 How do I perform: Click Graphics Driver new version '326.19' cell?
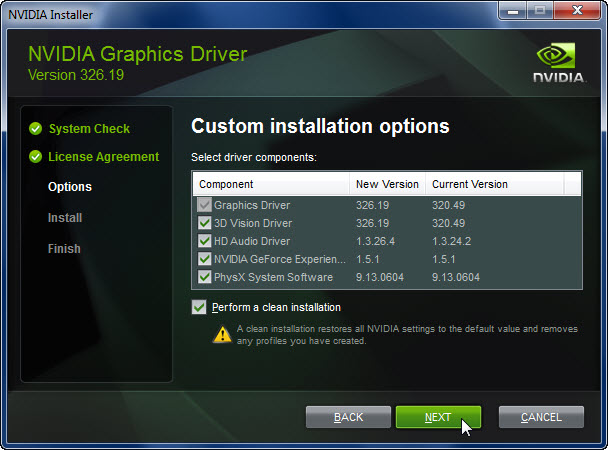click(372, 205)
